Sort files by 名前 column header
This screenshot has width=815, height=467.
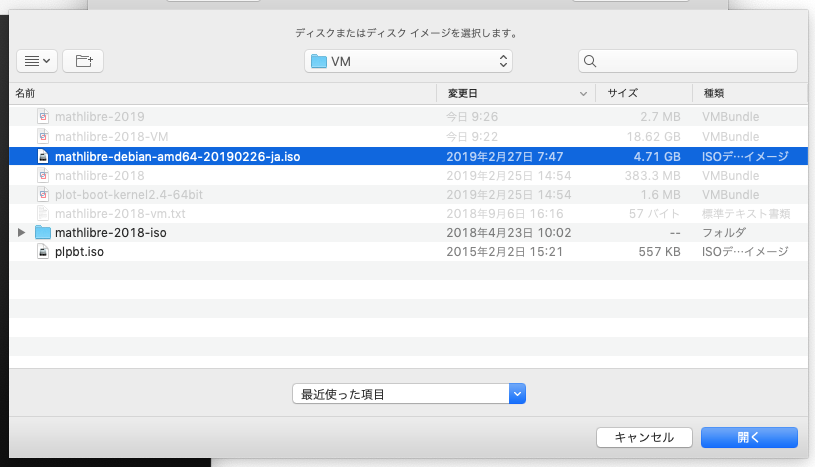pyautogui.click(x=220, y=93)
